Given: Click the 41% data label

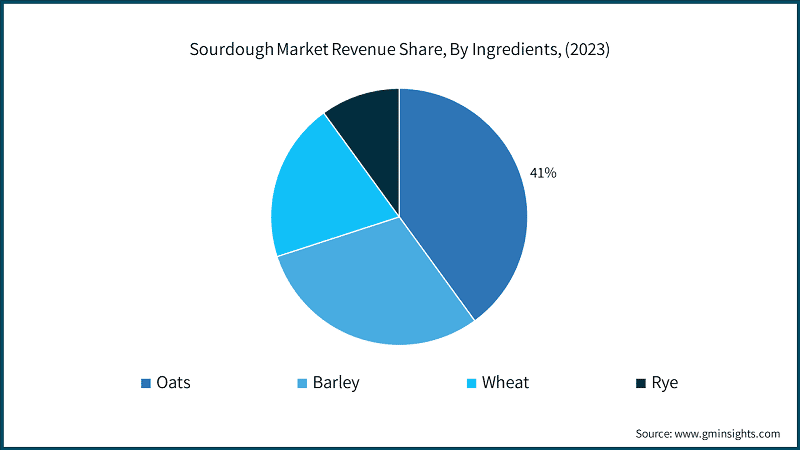Looking at the screenshot, I should coord(543,173).
